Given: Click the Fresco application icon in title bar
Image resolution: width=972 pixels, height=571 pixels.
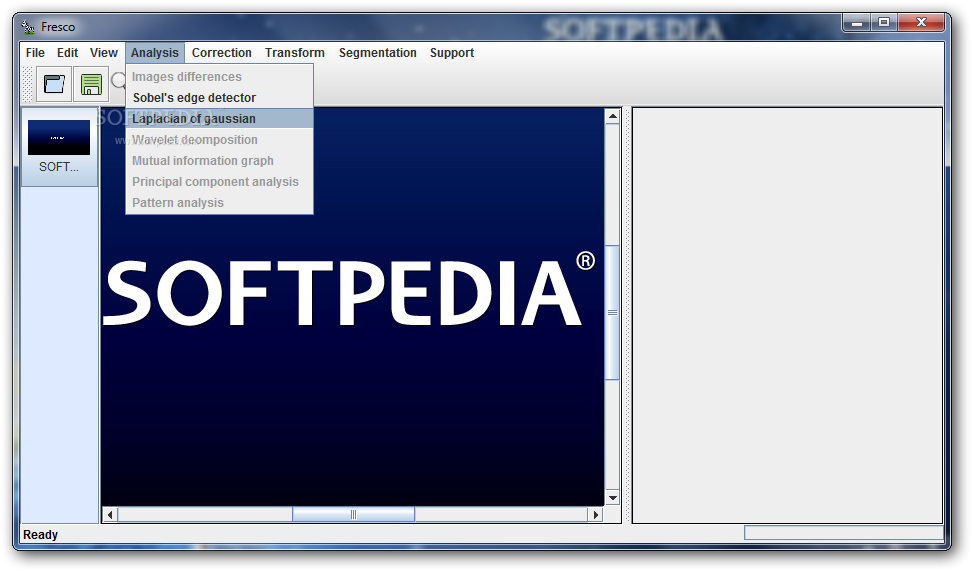Looking at the screenshot, I should [28, 27].
